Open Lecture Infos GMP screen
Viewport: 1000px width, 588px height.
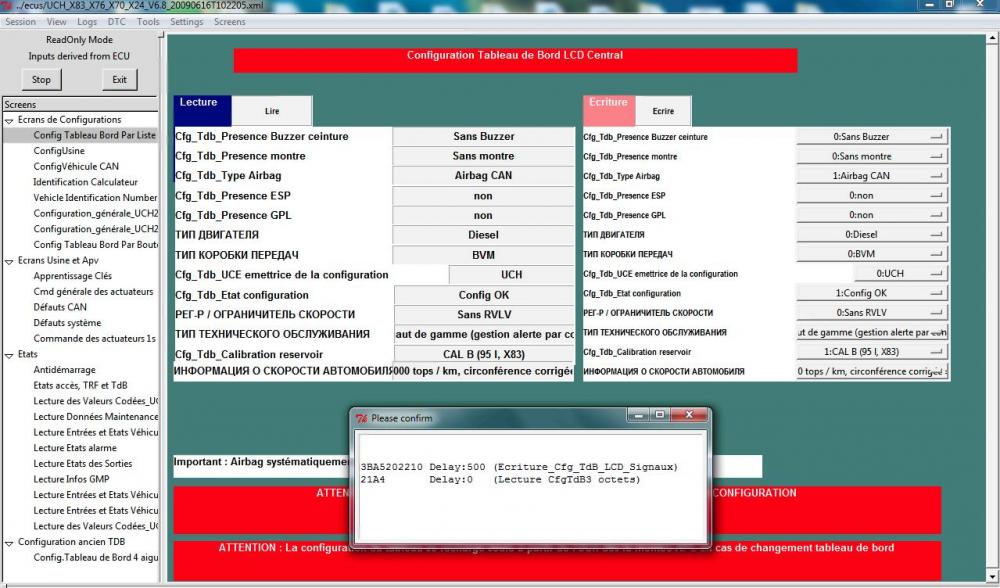(71, 480)
